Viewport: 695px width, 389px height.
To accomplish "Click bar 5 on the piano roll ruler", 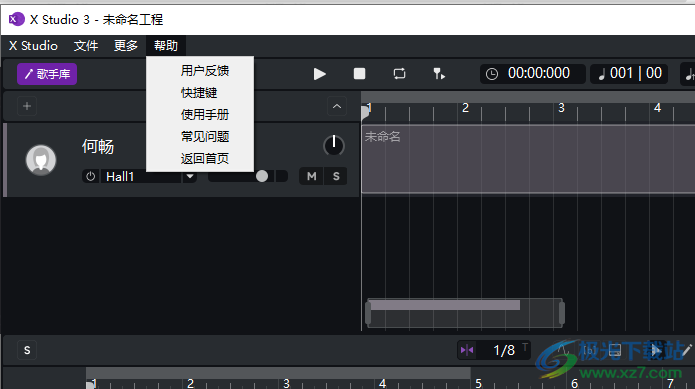I will pyautogui.click(x=478, y=383).
